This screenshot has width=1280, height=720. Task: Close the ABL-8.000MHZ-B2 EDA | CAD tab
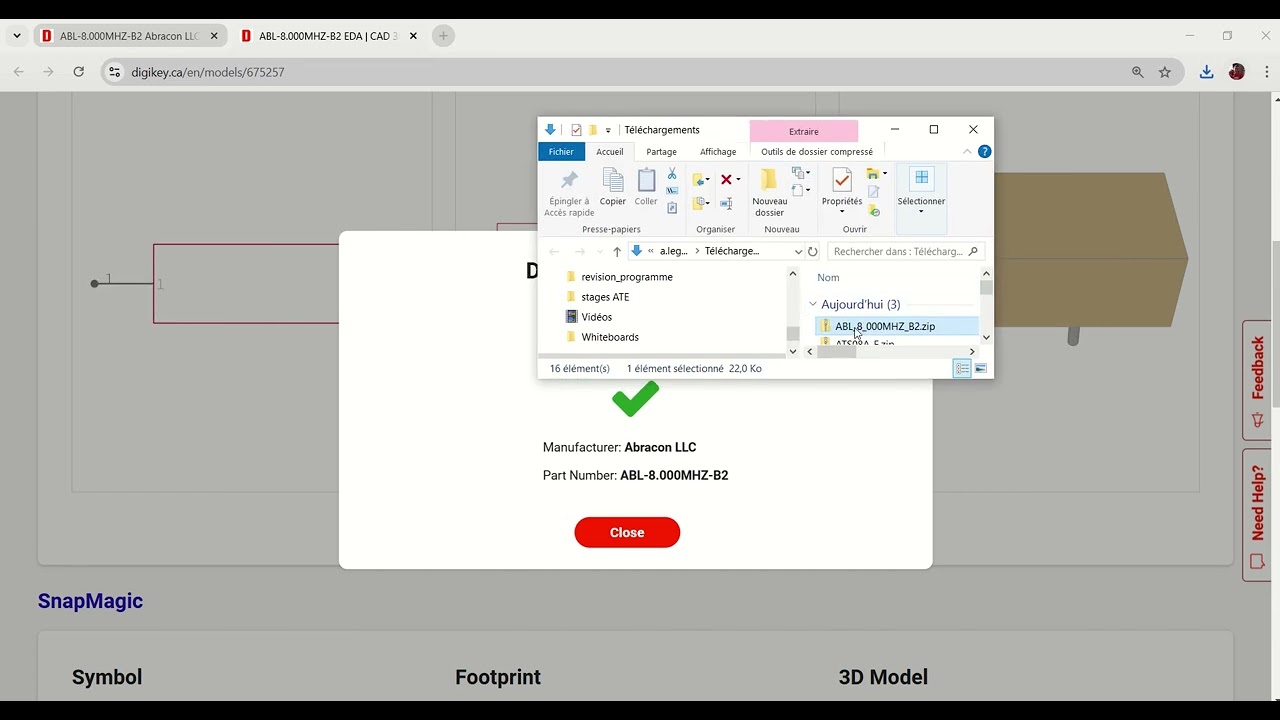coord(413,36)
